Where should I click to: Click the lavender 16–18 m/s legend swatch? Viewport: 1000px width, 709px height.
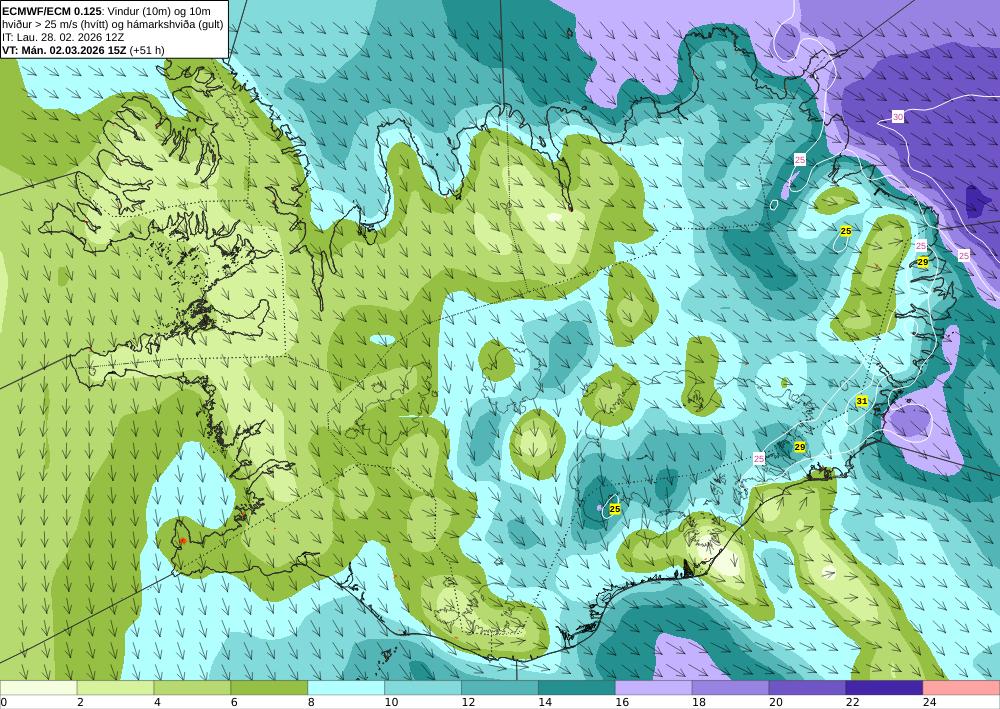tap(654, 688)
